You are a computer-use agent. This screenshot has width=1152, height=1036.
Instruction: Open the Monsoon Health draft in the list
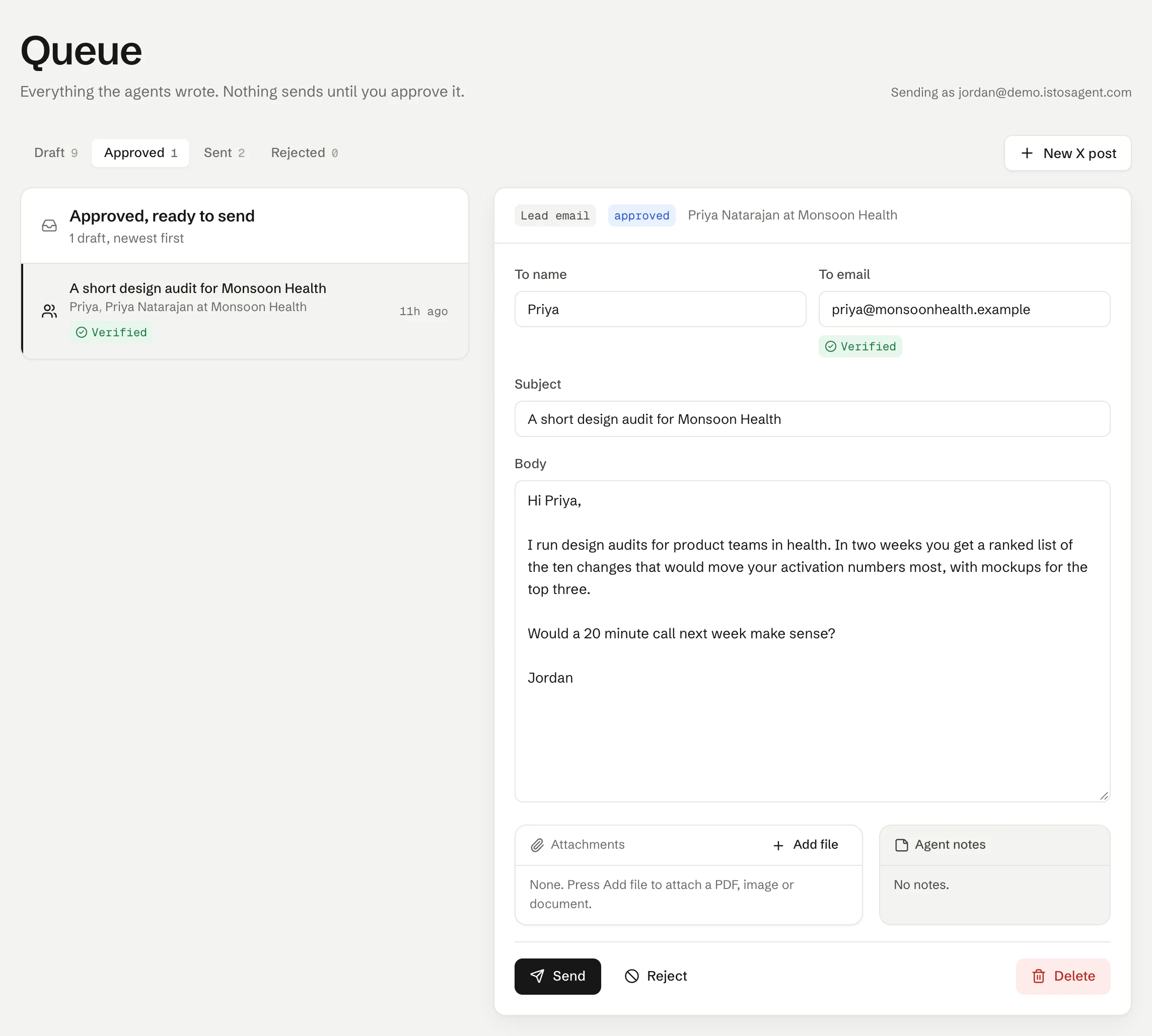[245, 312]
